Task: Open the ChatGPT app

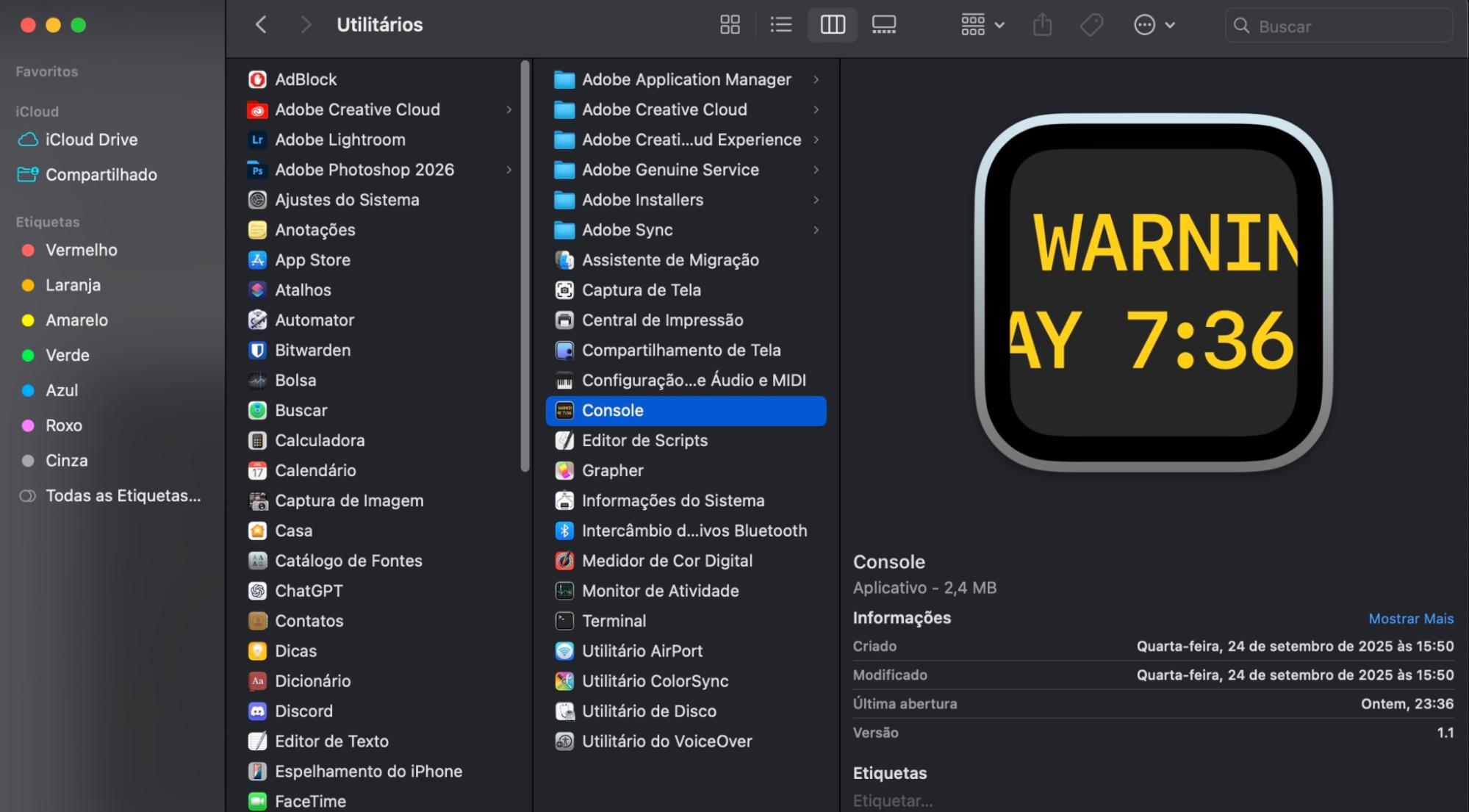Action: click(x=309, y=590)
